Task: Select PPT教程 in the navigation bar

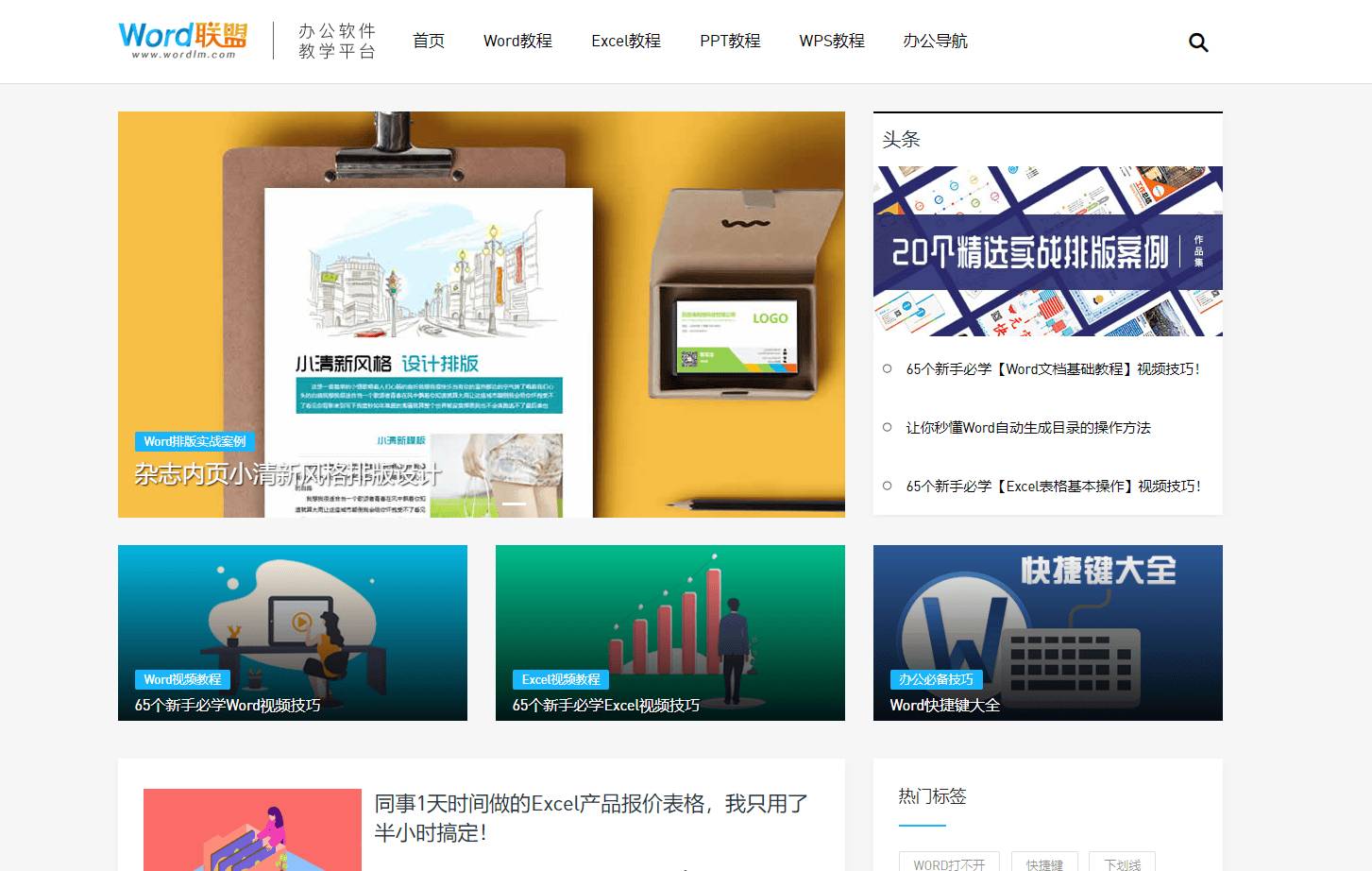Action: coord(729,41)
